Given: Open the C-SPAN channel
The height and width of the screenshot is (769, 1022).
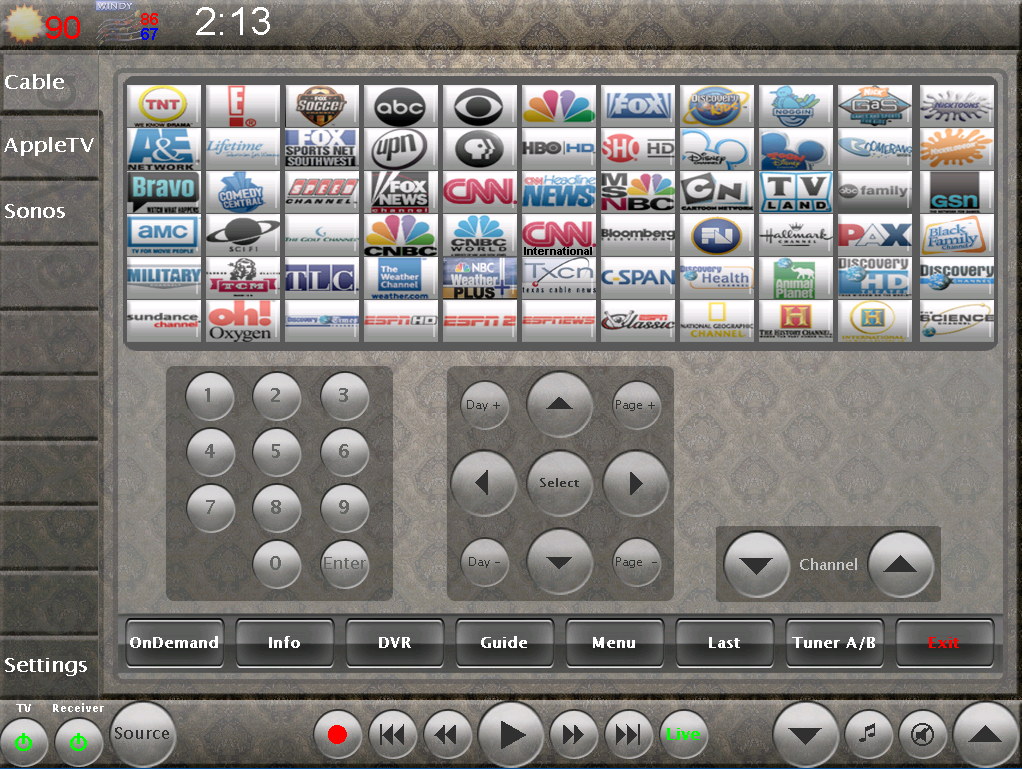Looking at the screenshot, I should tap(637, 278).
